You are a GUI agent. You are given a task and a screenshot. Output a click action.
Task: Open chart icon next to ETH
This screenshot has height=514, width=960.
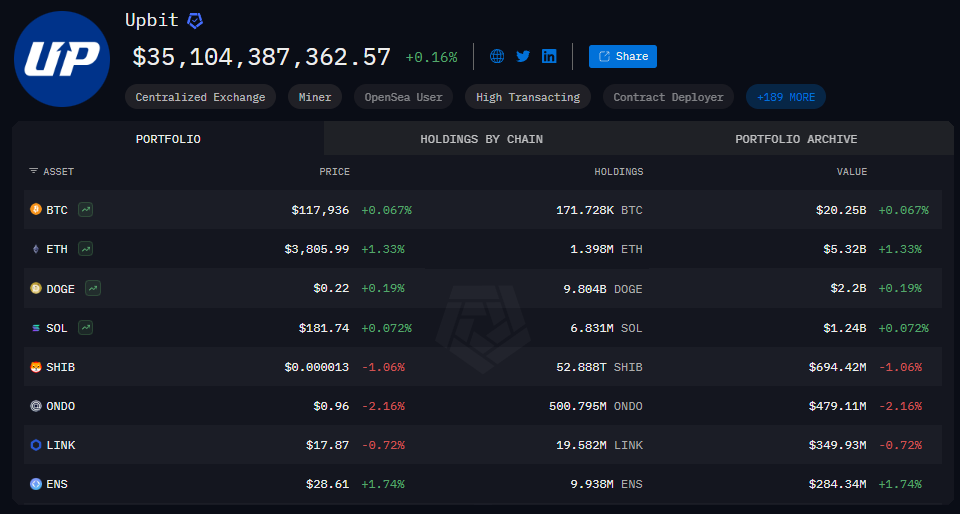[x=86, y=249]
